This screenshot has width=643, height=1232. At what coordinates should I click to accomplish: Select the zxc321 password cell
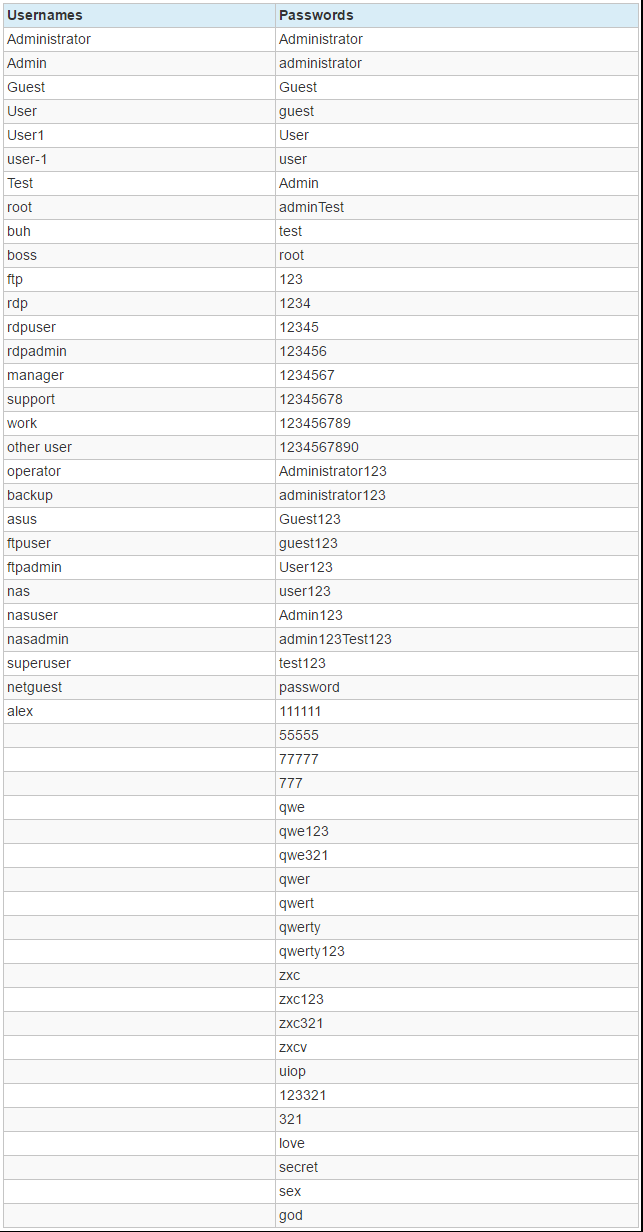[301, 1023]
